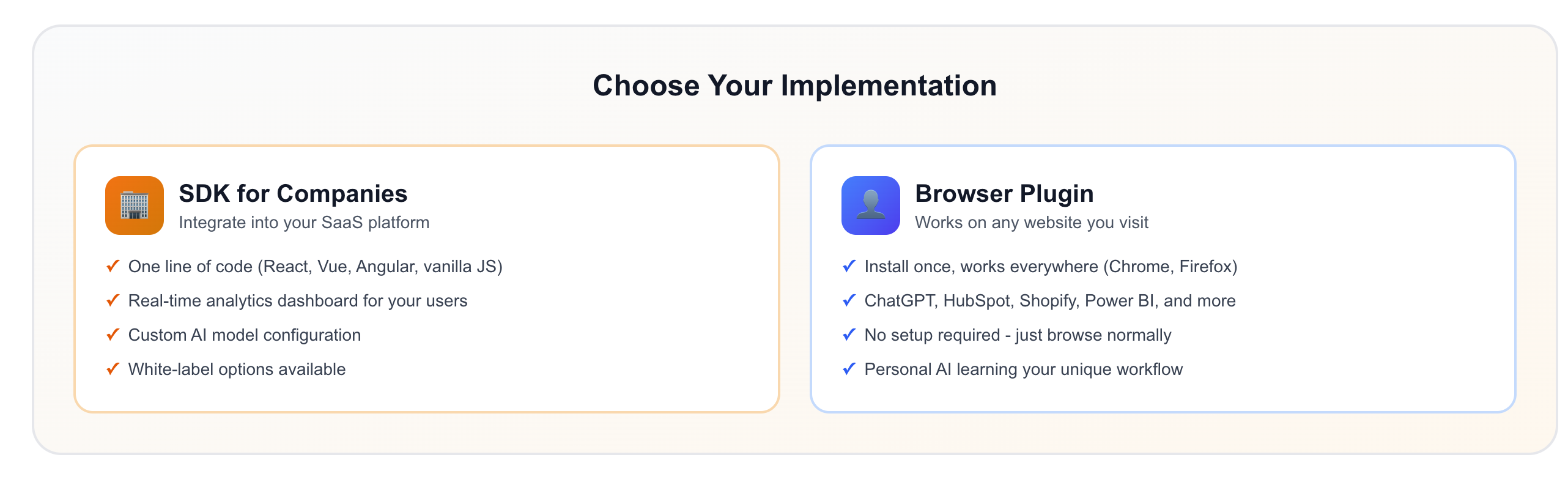This screenshot has width=1568, height=482.
Task: Click the orange checkmark beside One line of code
Action: [113, 266]
